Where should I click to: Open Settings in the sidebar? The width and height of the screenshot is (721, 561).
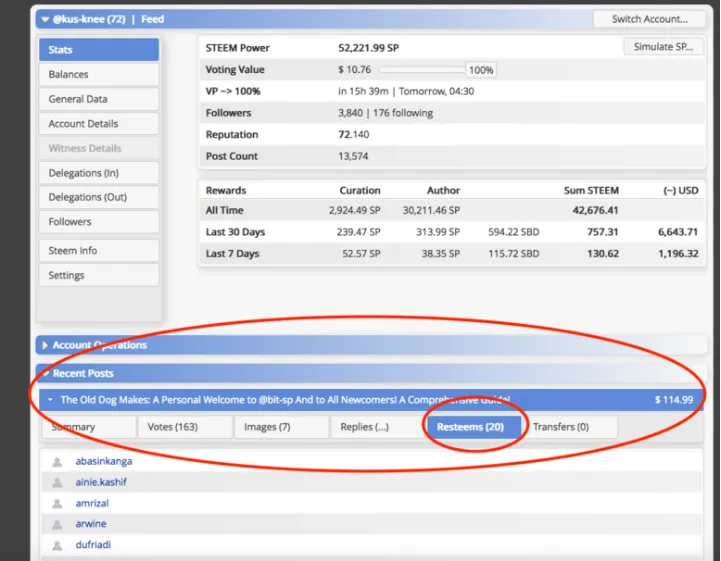[x=99, y=275]
